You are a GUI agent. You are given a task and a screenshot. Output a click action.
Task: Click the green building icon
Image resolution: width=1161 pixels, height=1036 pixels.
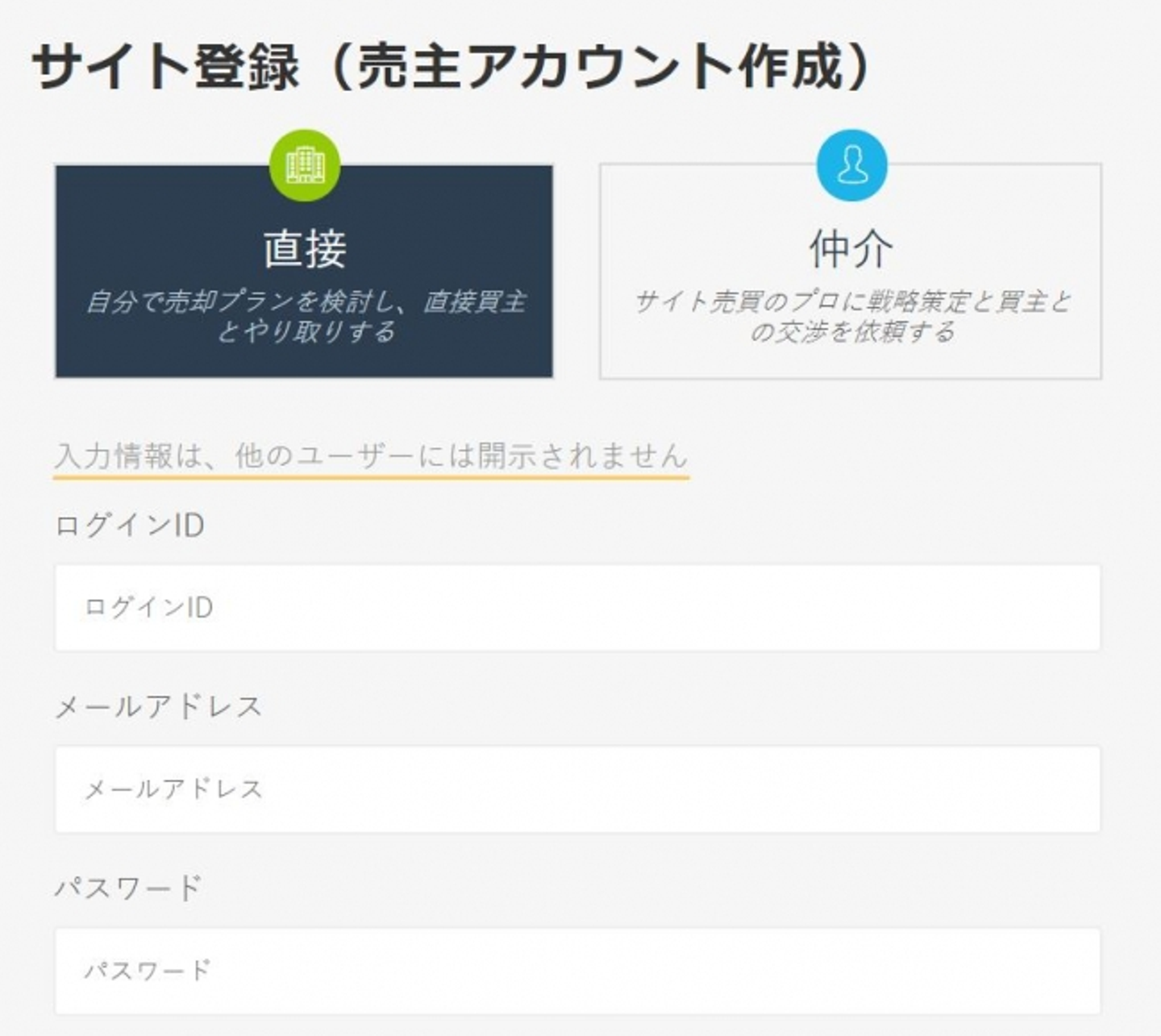pyautogui.click(x=305, y=165)
